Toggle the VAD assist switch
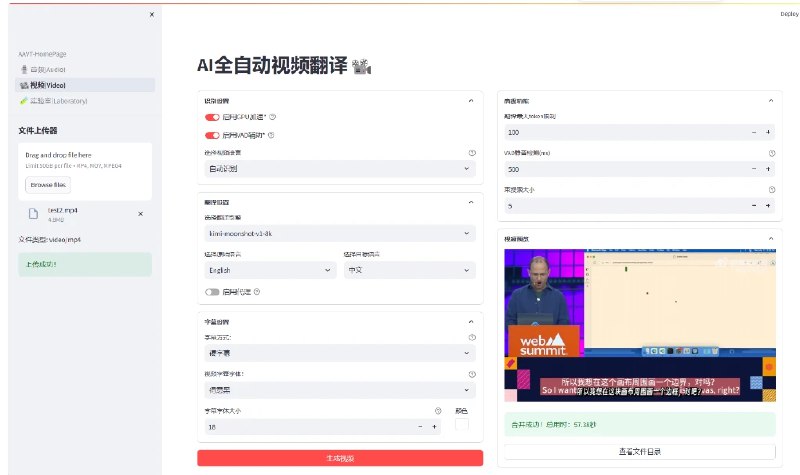The height and width of the screenshot is (475, 800). [x=212, y=136]
